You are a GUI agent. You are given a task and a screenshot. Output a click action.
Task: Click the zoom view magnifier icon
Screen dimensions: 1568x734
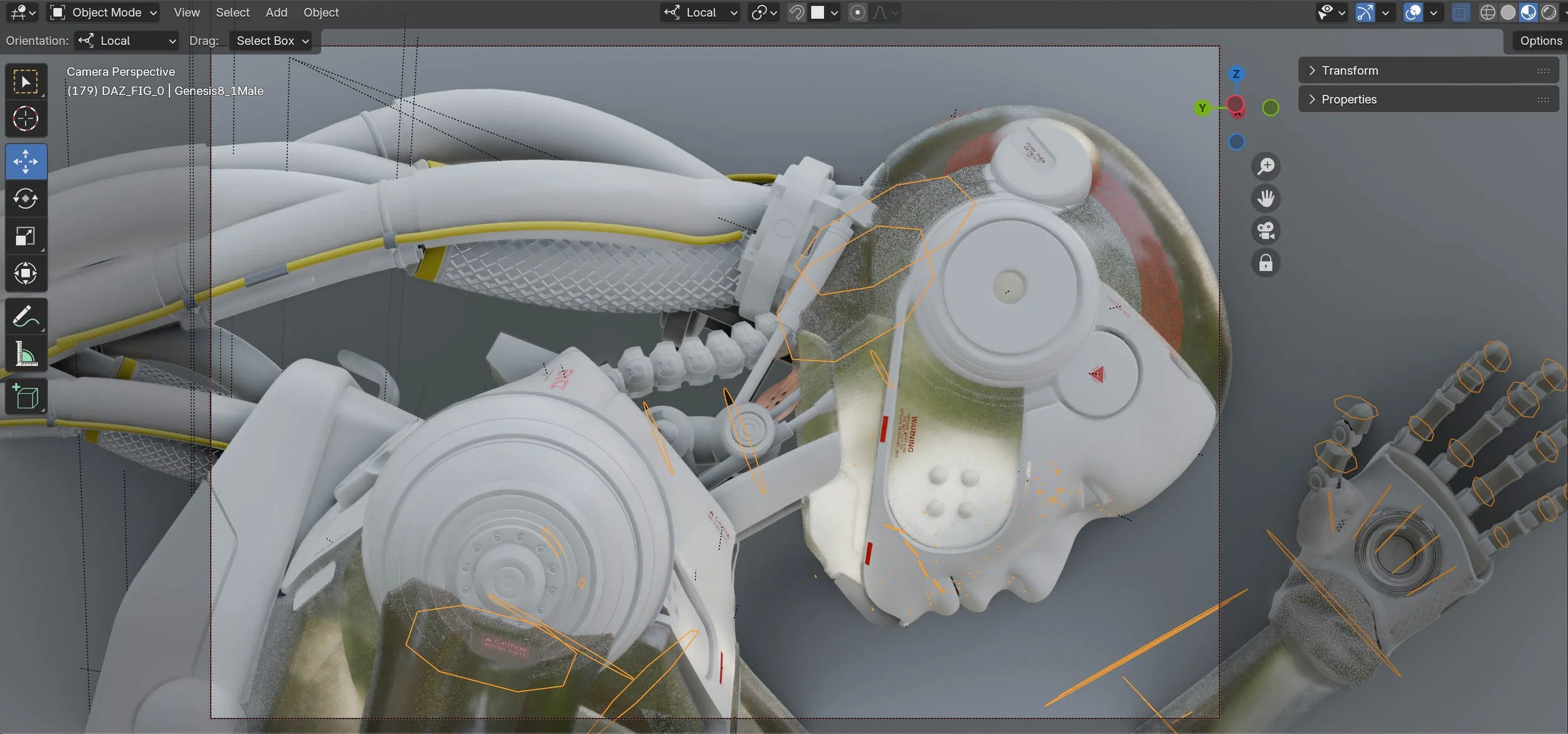1266,166
